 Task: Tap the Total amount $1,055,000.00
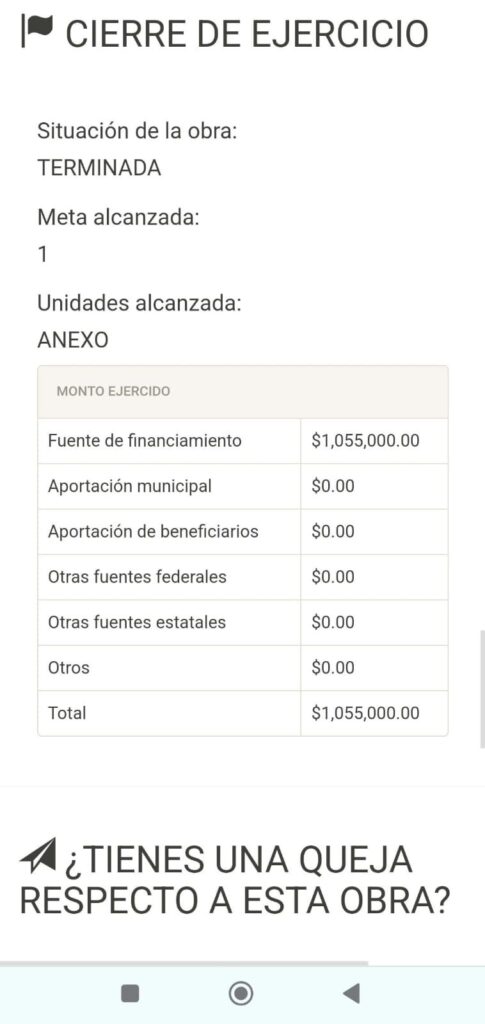366,713
